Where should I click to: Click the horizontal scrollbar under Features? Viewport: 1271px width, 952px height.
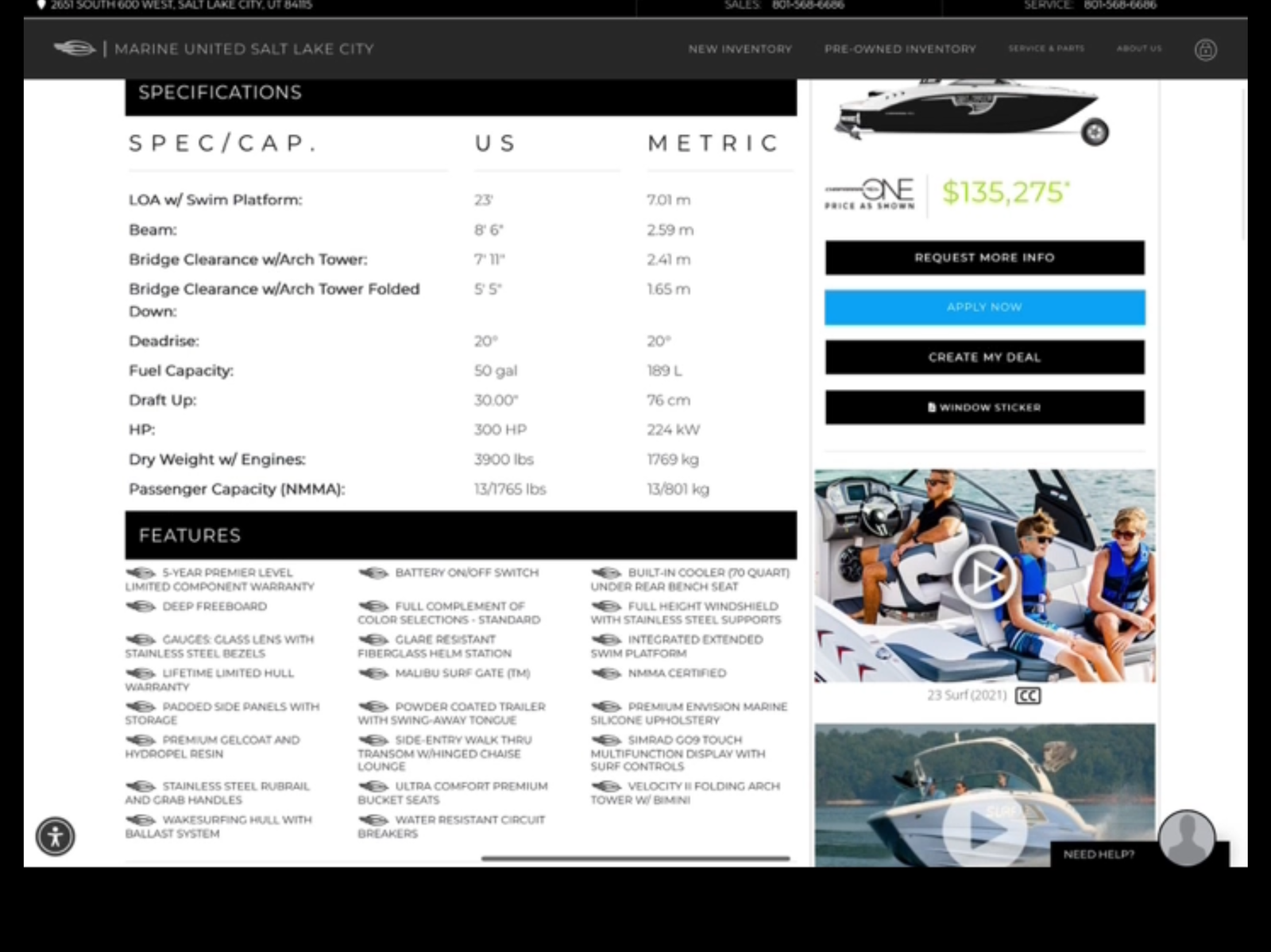pos(635,858)
